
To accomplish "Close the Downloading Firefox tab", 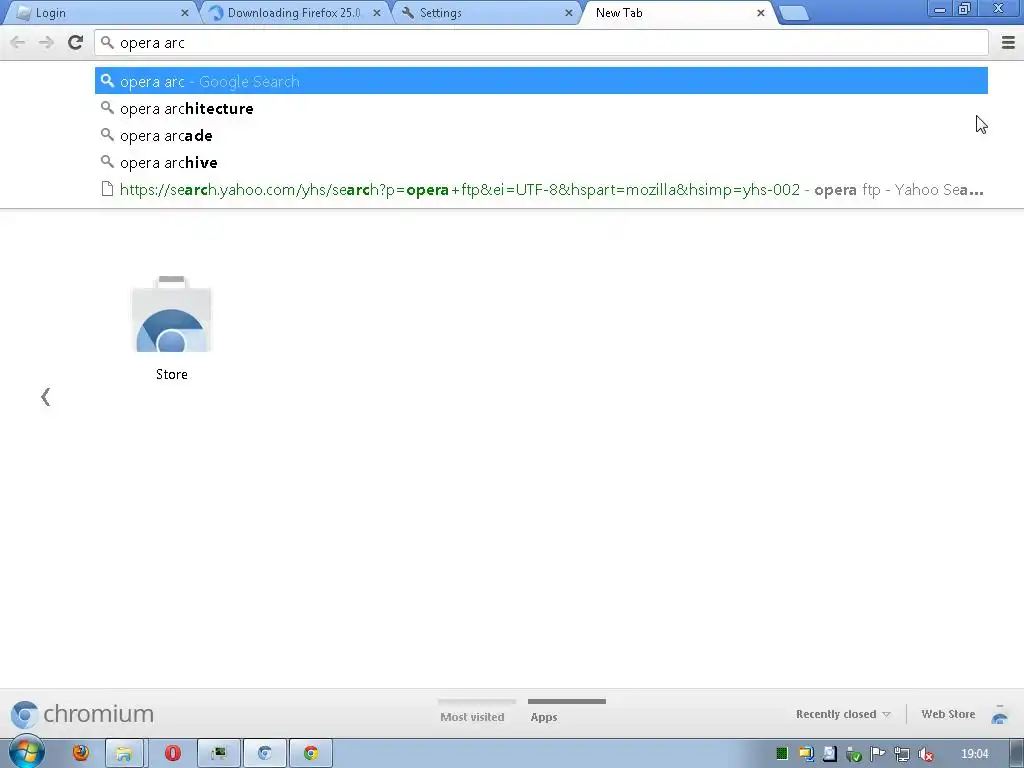I will click(x=377, y=13).
